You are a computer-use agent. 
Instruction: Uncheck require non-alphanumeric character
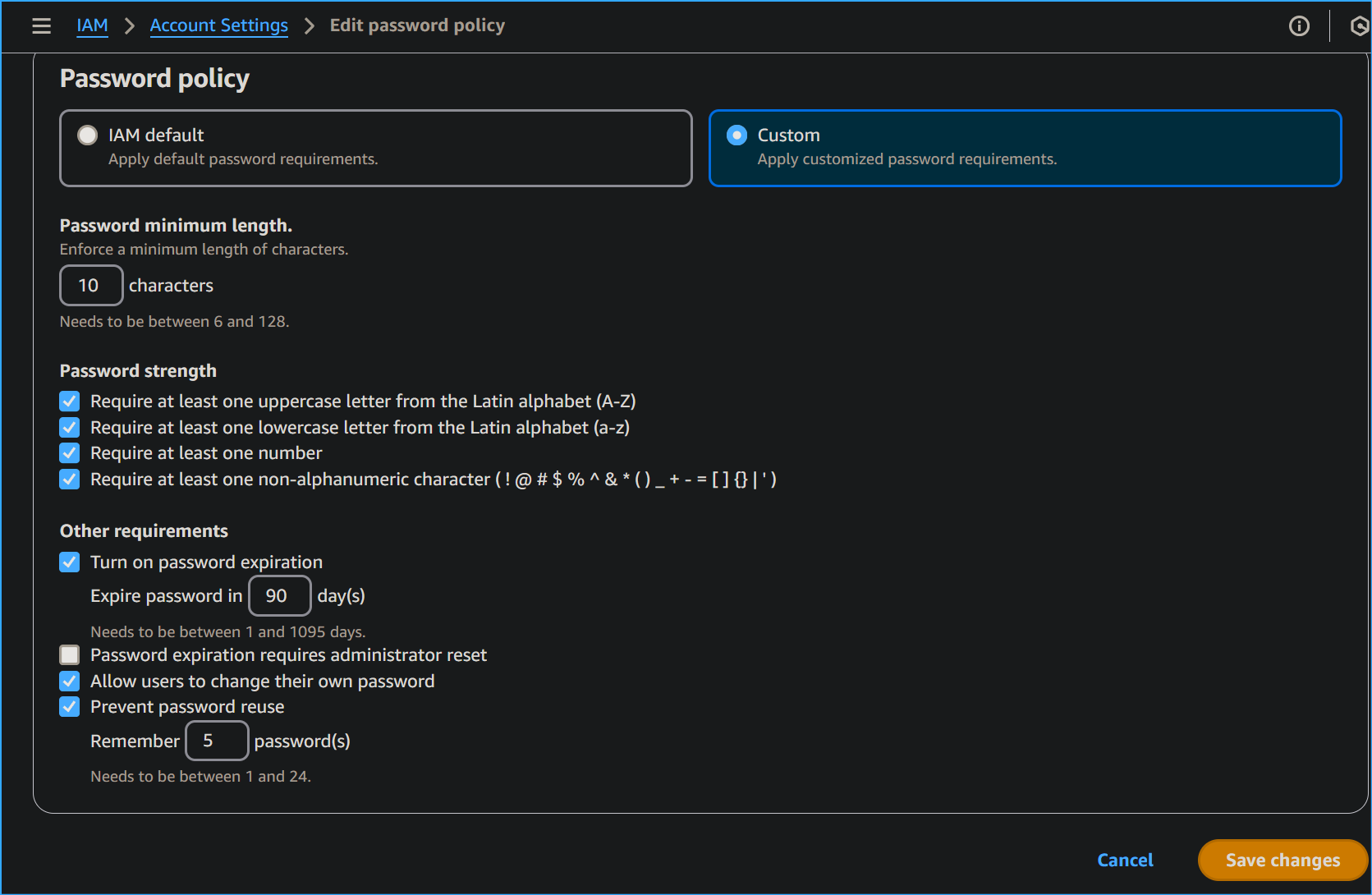click(x=69, y=479)
